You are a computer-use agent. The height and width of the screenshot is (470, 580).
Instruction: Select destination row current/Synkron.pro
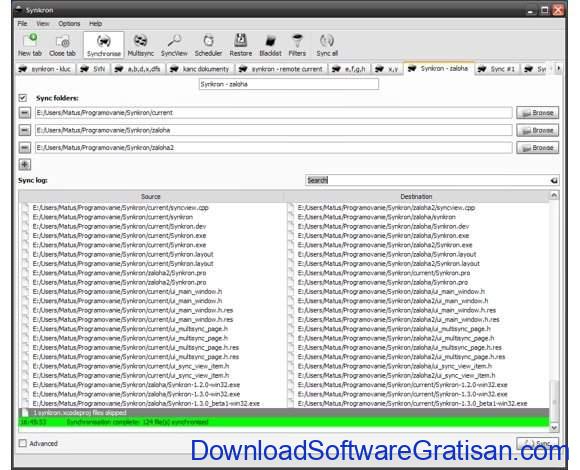[384, 273]
